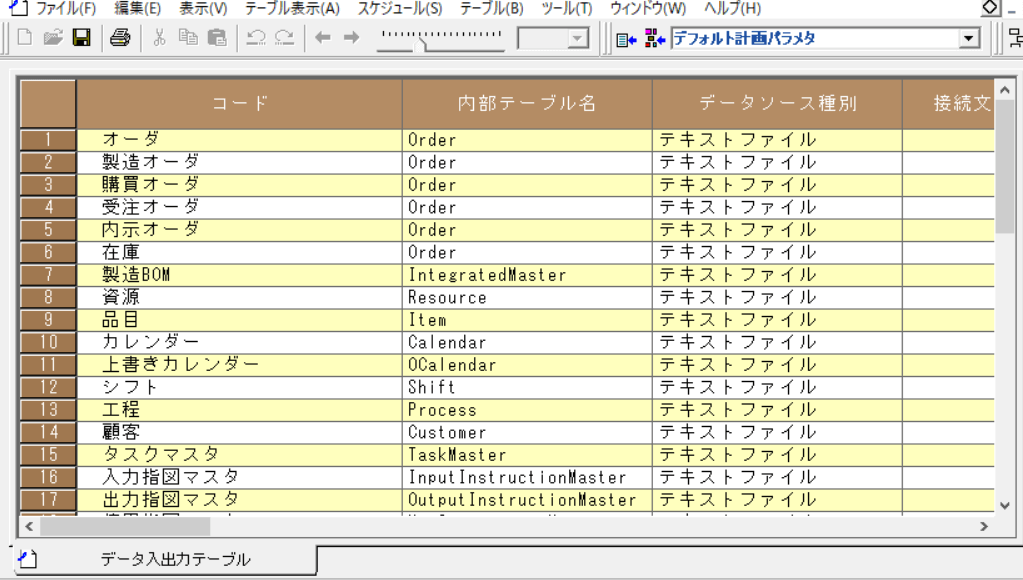Click the 在庫 code cell
1023x580 pixels.
tap(239, 252)
